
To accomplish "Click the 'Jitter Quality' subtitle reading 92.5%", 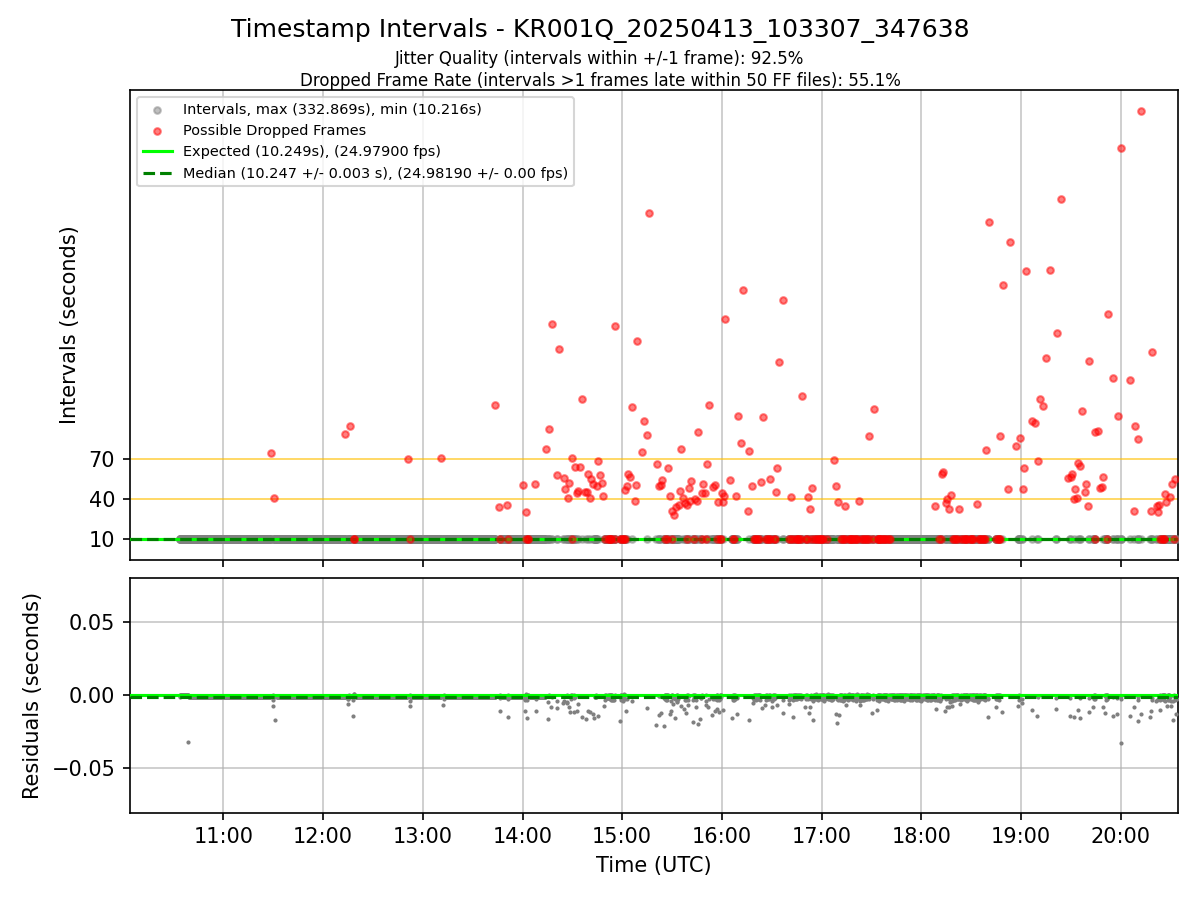I will tap(599, 58).
